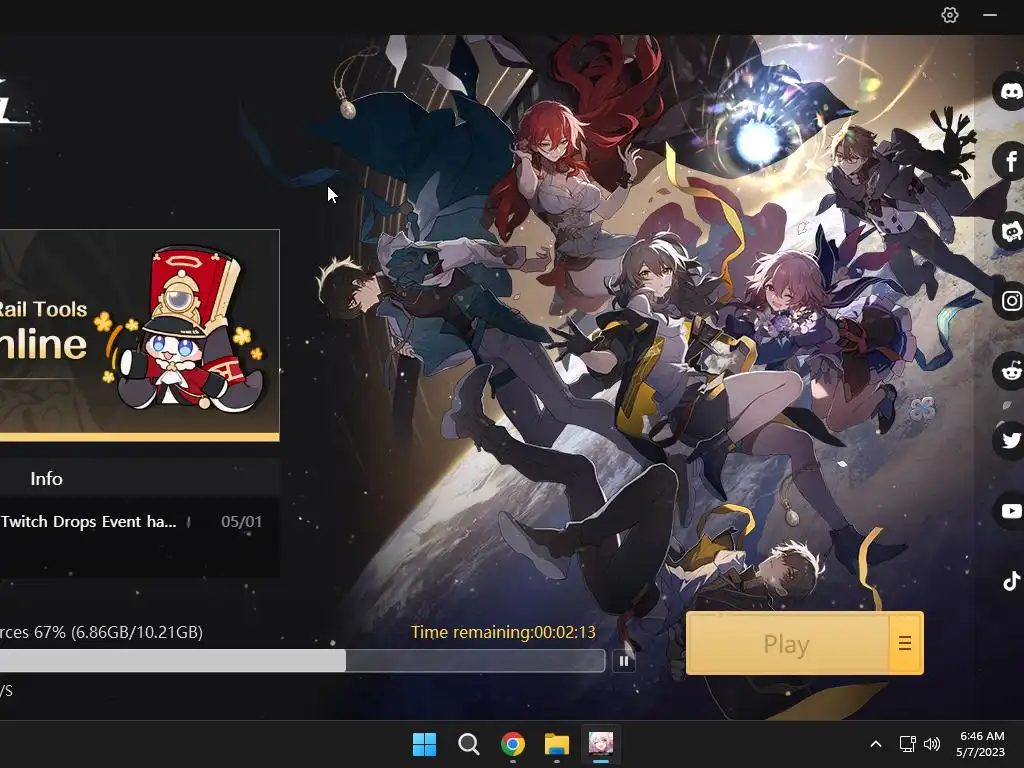
Task: Open the Rail Tools Online banner
Action: pyautogui.click(x=140, y=335)
